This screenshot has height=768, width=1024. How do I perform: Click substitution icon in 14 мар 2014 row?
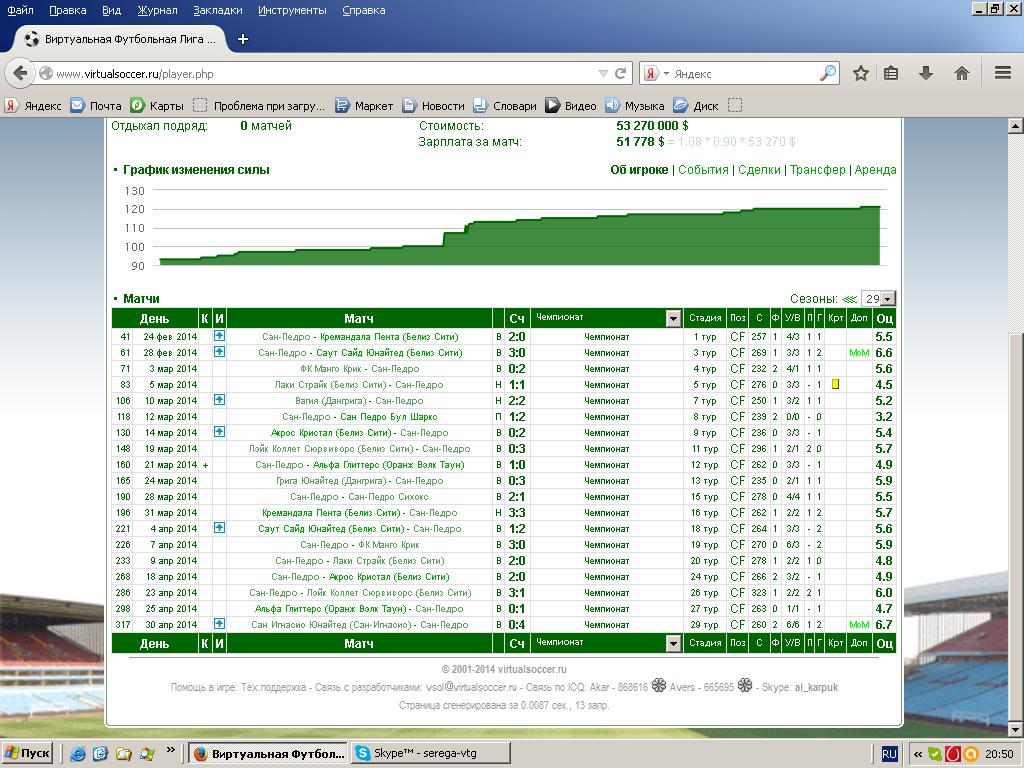pyautogui.click(x=219, y=432)
